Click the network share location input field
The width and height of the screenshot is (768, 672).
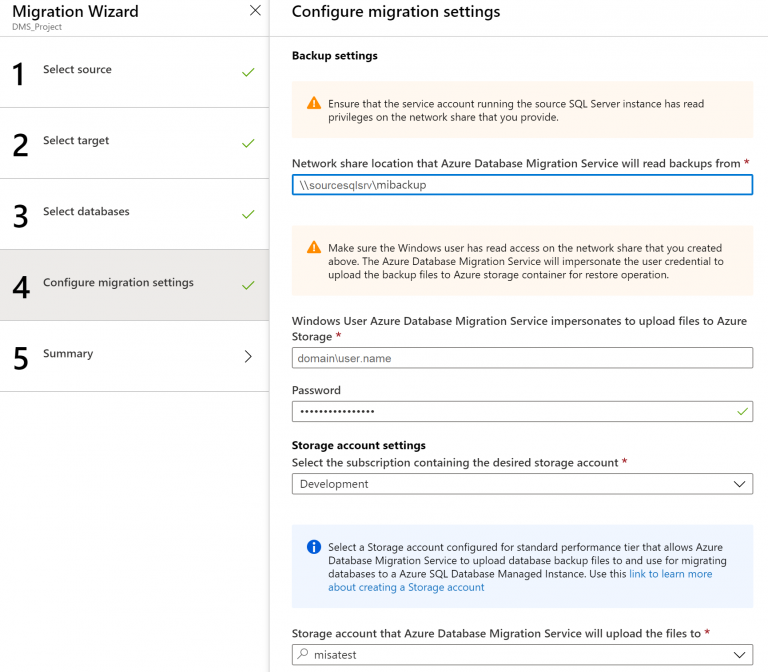522,185
